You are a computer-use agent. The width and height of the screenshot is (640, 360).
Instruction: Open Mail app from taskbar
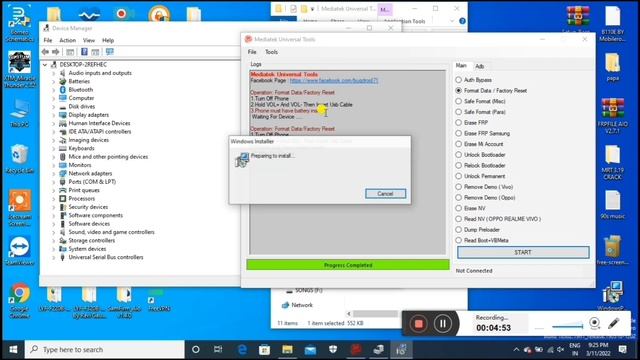tap(310, 349)
